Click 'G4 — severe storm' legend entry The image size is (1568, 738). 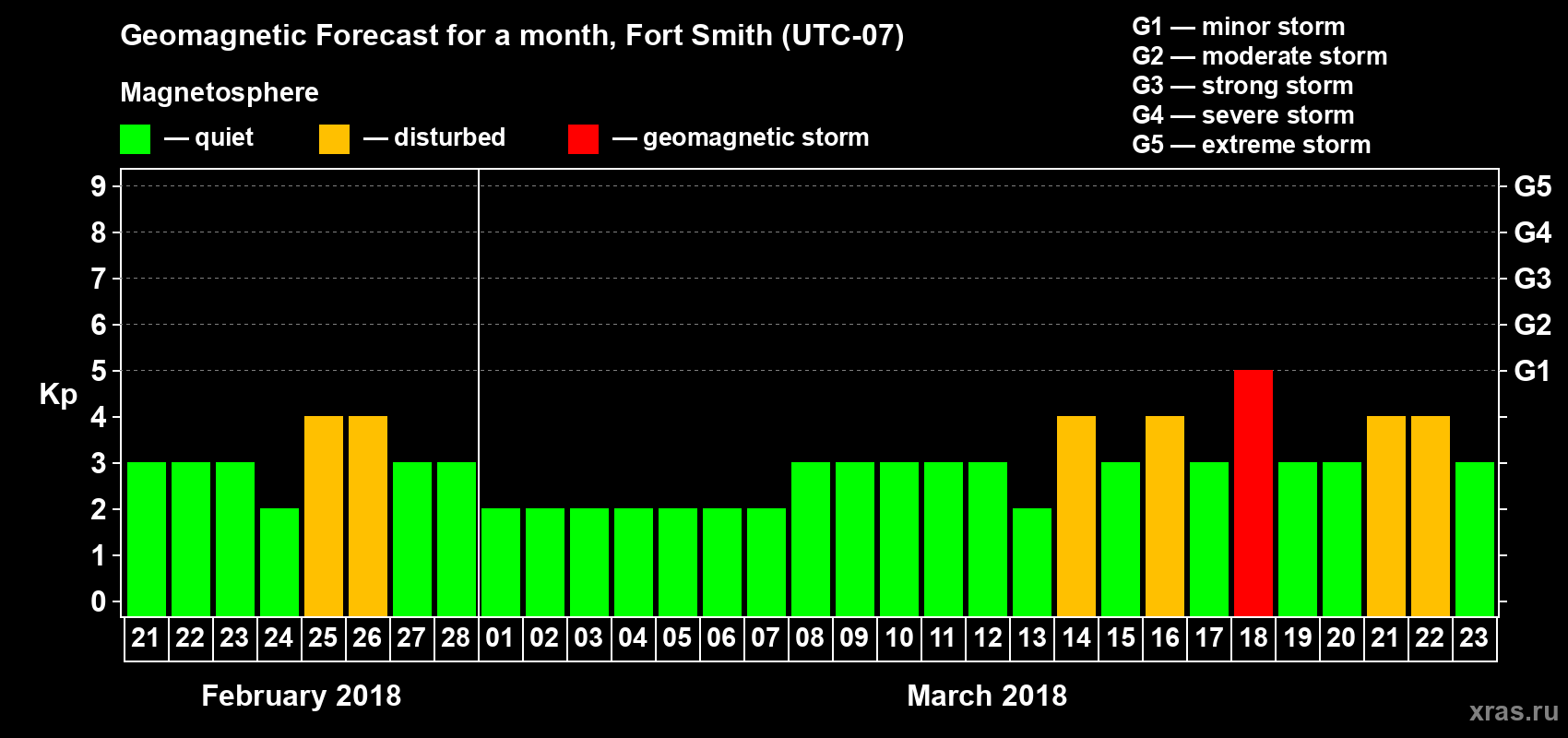point(1243,115)
